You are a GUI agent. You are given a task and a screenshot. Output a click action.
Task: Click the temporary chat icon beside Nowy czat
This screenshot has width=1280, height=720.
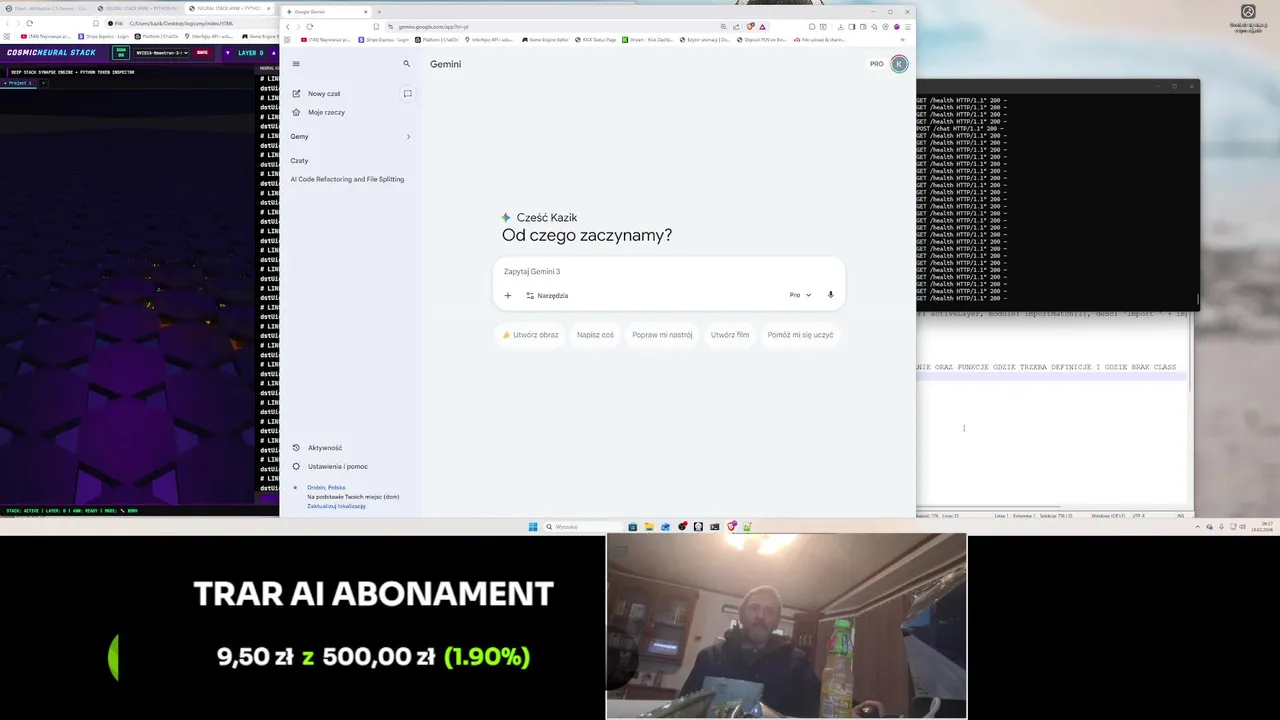coord(407,94)
